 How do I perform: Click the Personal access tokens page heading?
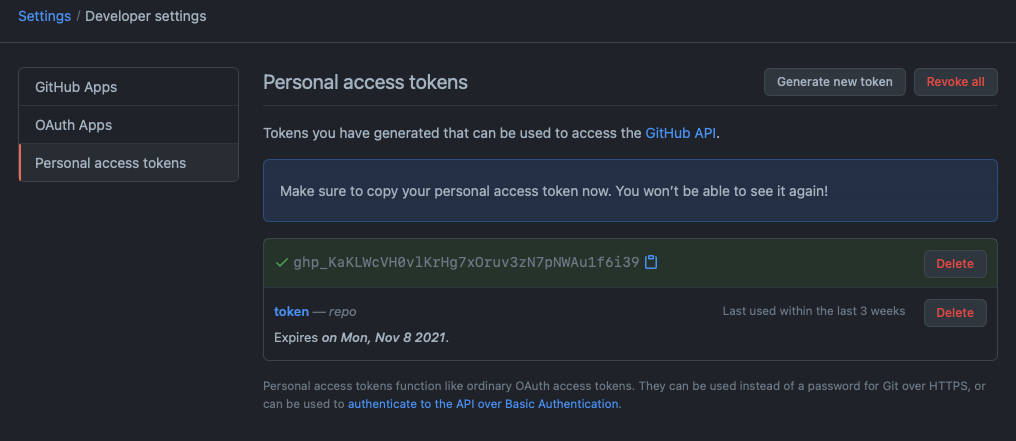(365, 82)
